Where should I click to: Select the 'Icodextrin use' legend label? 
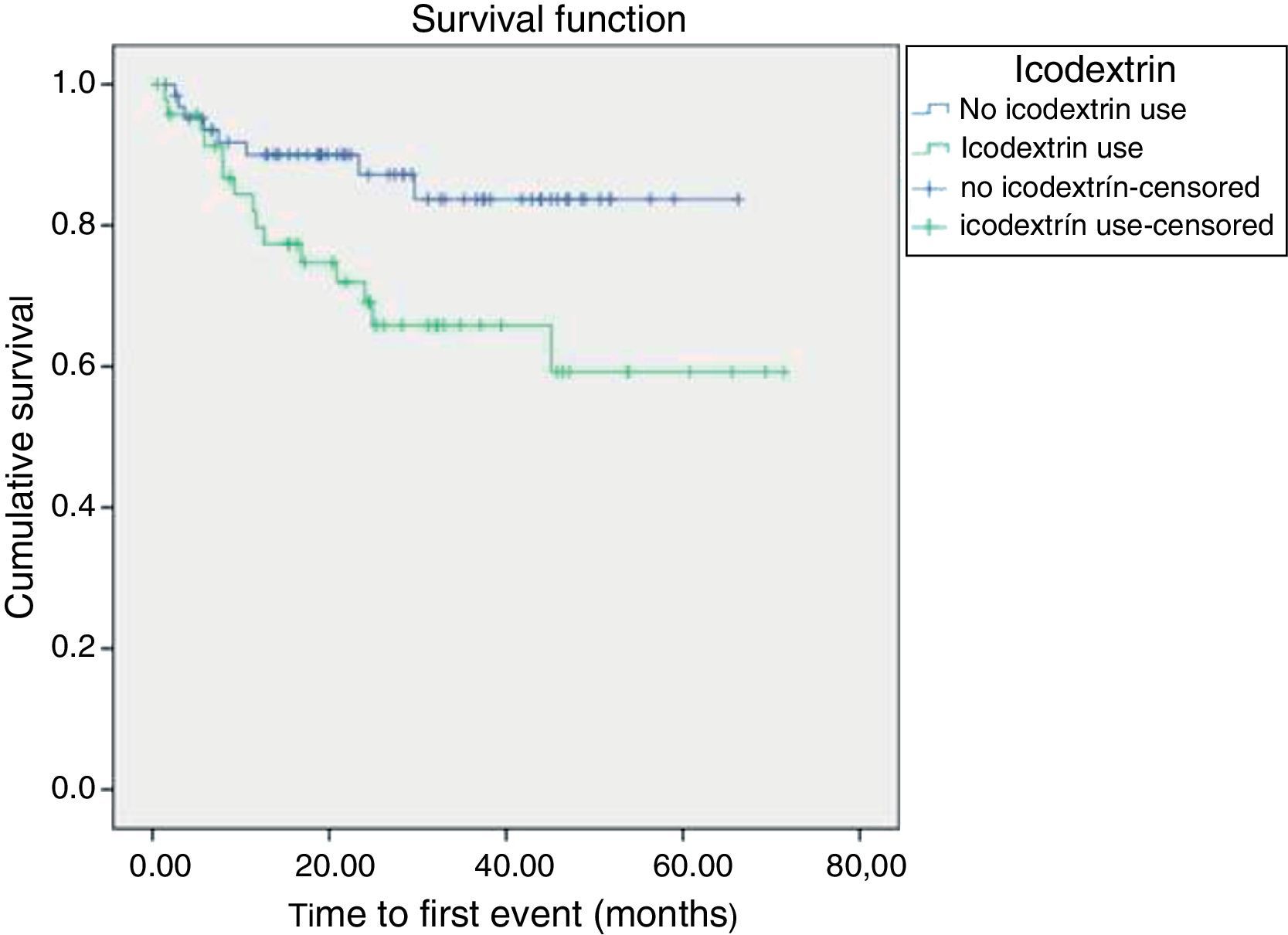tap(1052, 148)
